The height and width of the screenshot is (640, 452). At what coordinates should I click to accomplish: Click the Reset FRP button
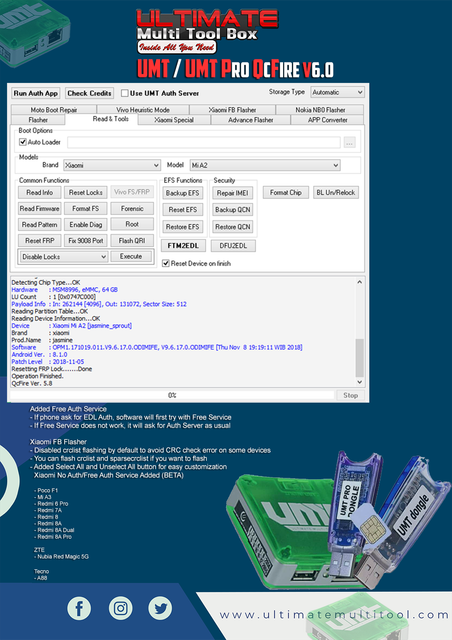coord(40,241)
